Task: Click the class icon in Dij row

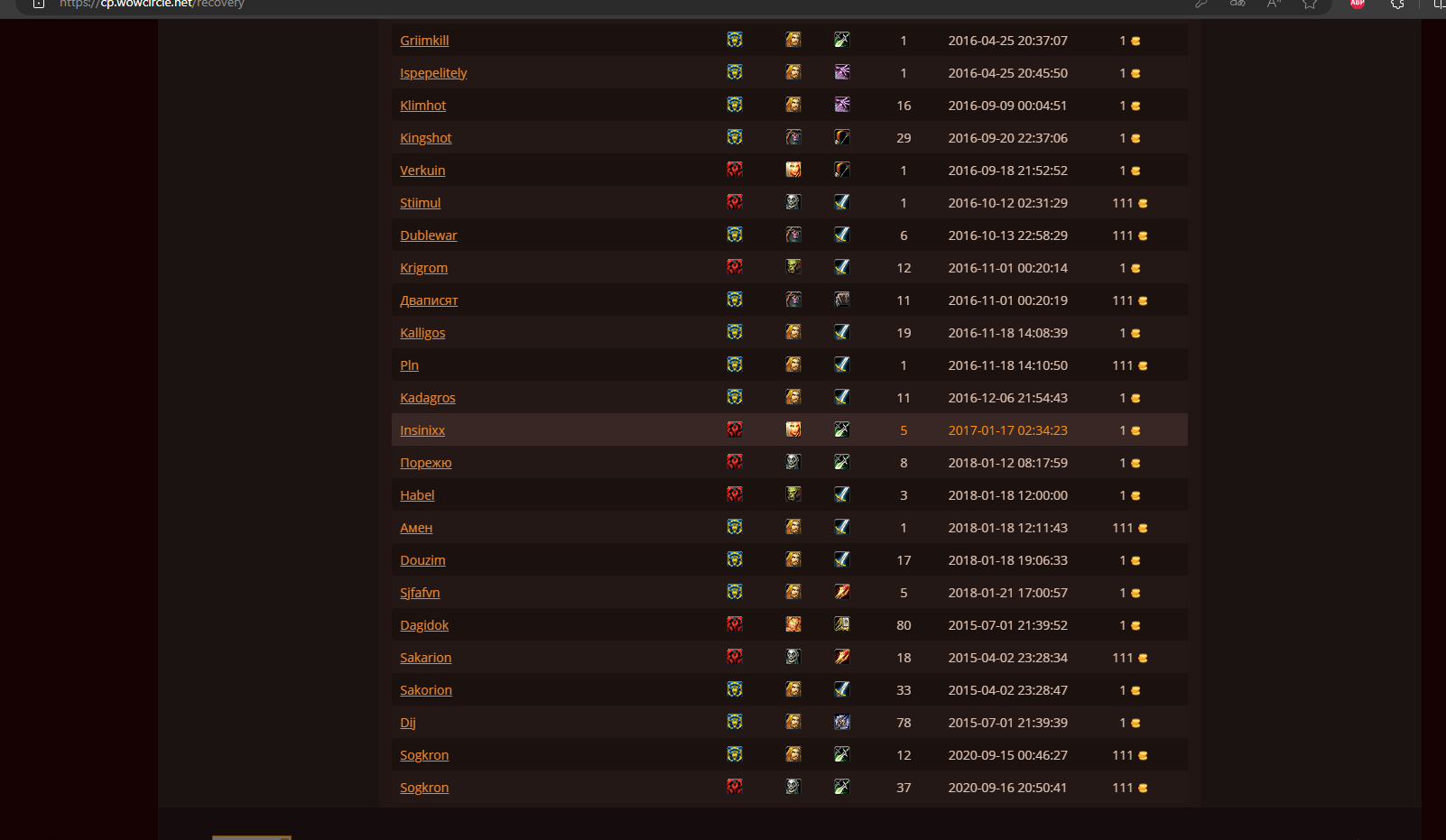Action: point(842,722)
